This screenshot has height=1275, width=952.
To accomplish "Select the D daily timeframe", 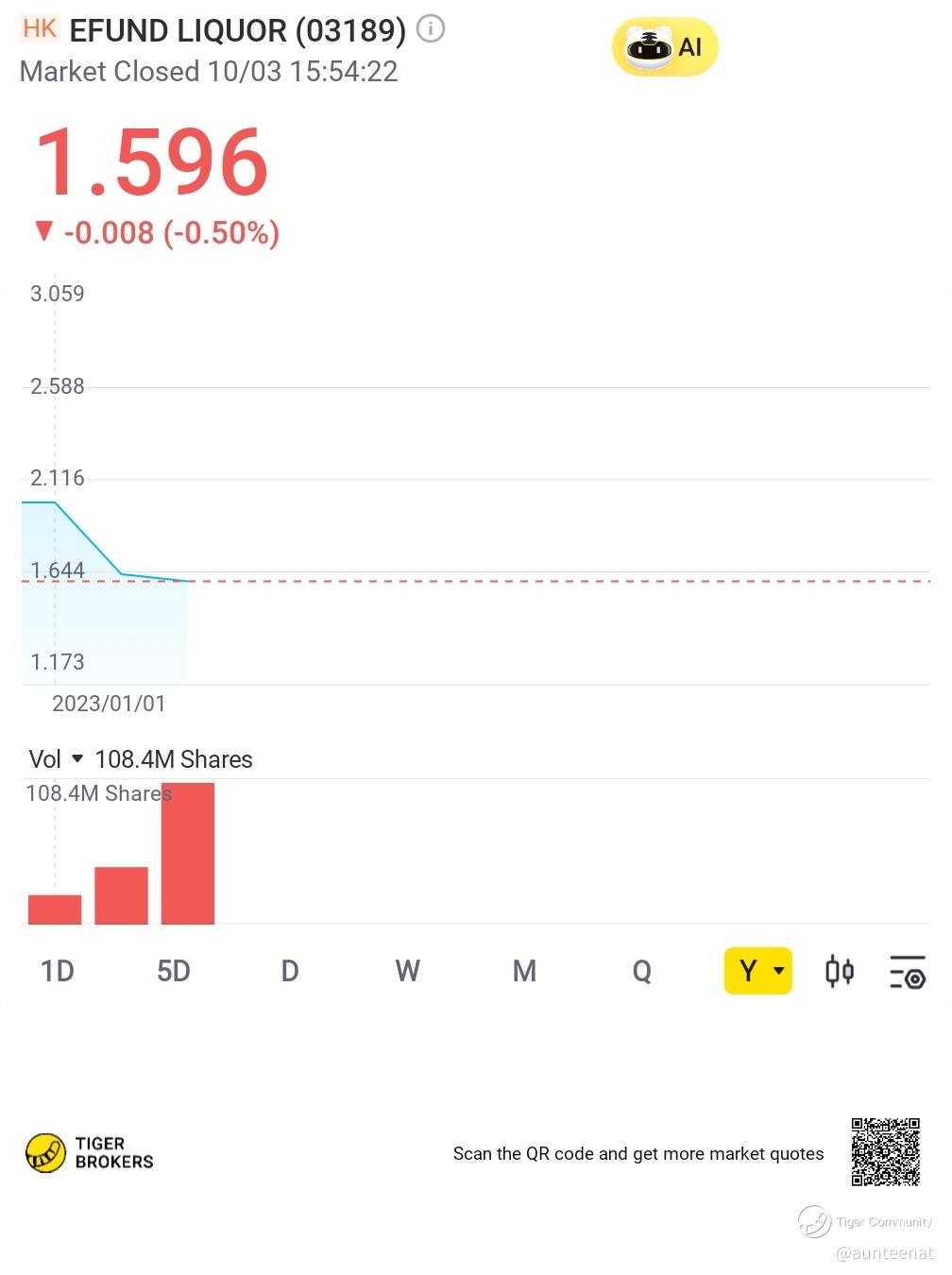I will click(x=290, y=971).
